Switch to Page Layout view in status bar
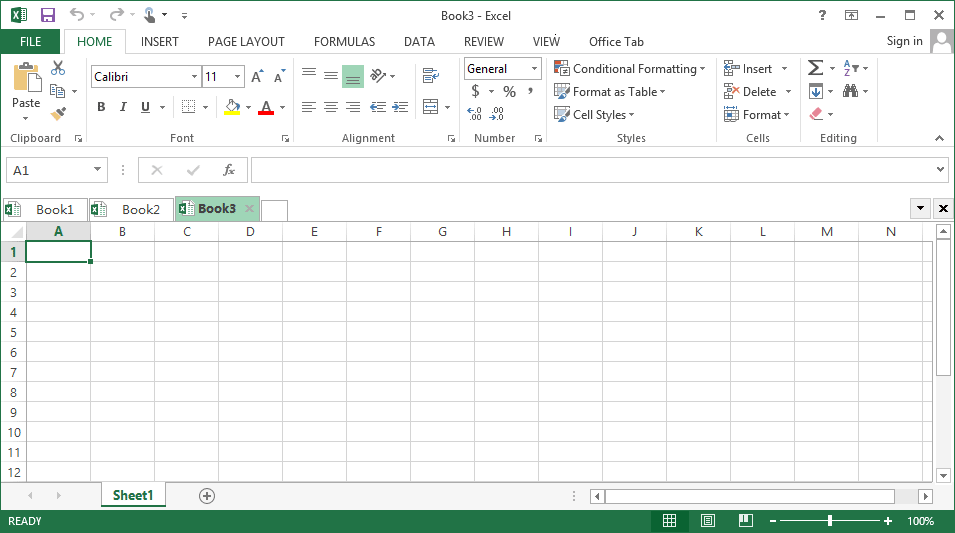 (x=708, y=521)
